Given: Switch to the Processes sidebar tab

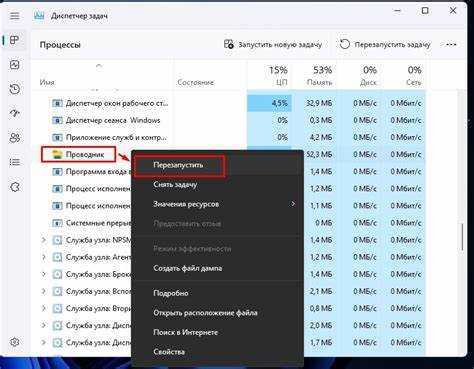Looking at the screenshot, I should (15, 40).
